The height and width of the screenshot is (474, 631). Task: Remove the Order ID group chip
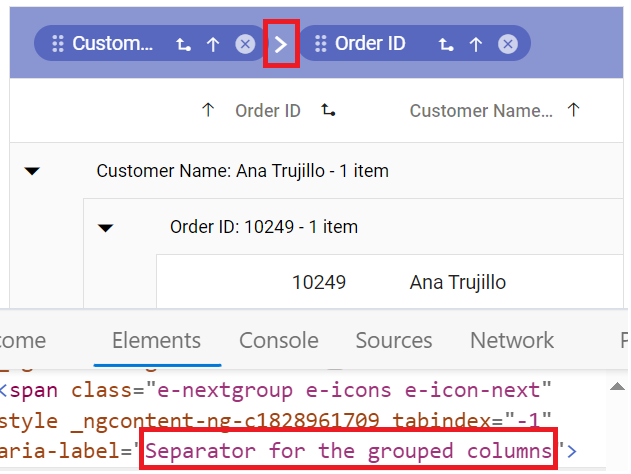[508, 44]
